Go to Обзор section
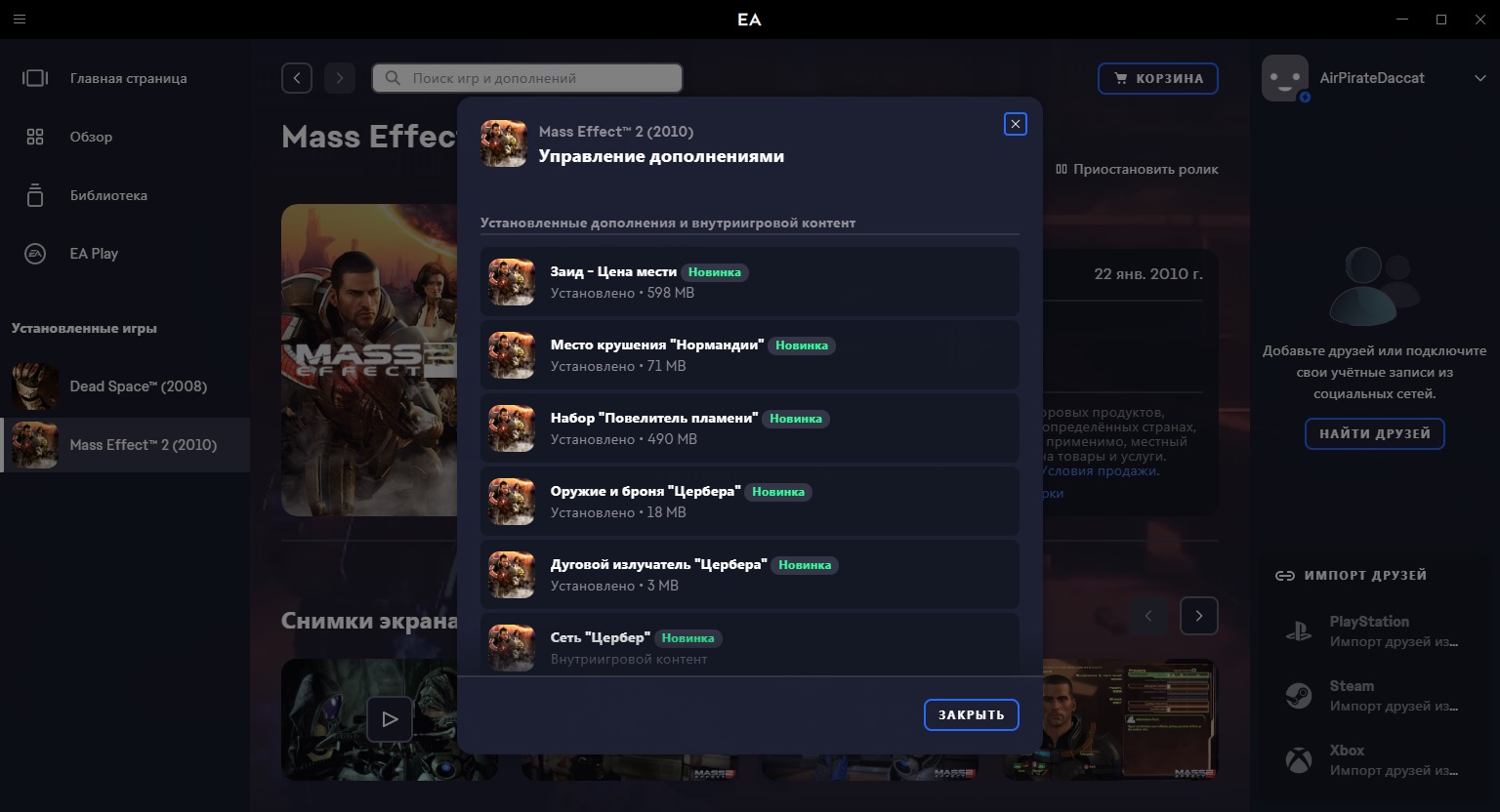The height and width of the screenshot is (812, 1500). [x=90, y=137]
